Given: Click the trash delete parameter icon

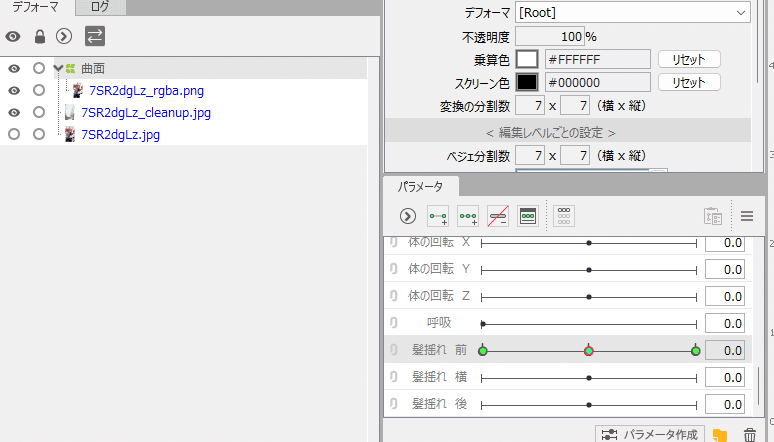Looking at the screenshot, I should pos(750,435).
